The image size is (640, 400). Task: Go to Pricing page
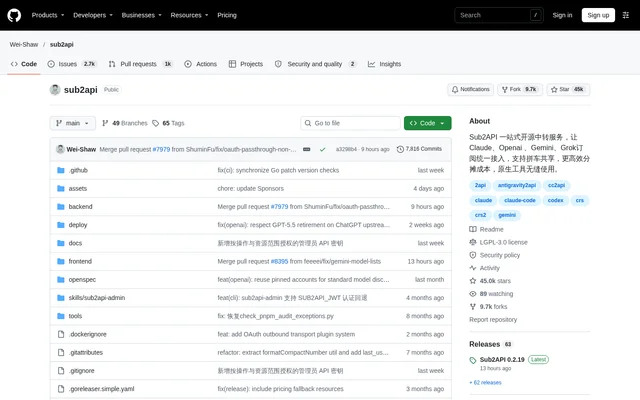point(227,15)
